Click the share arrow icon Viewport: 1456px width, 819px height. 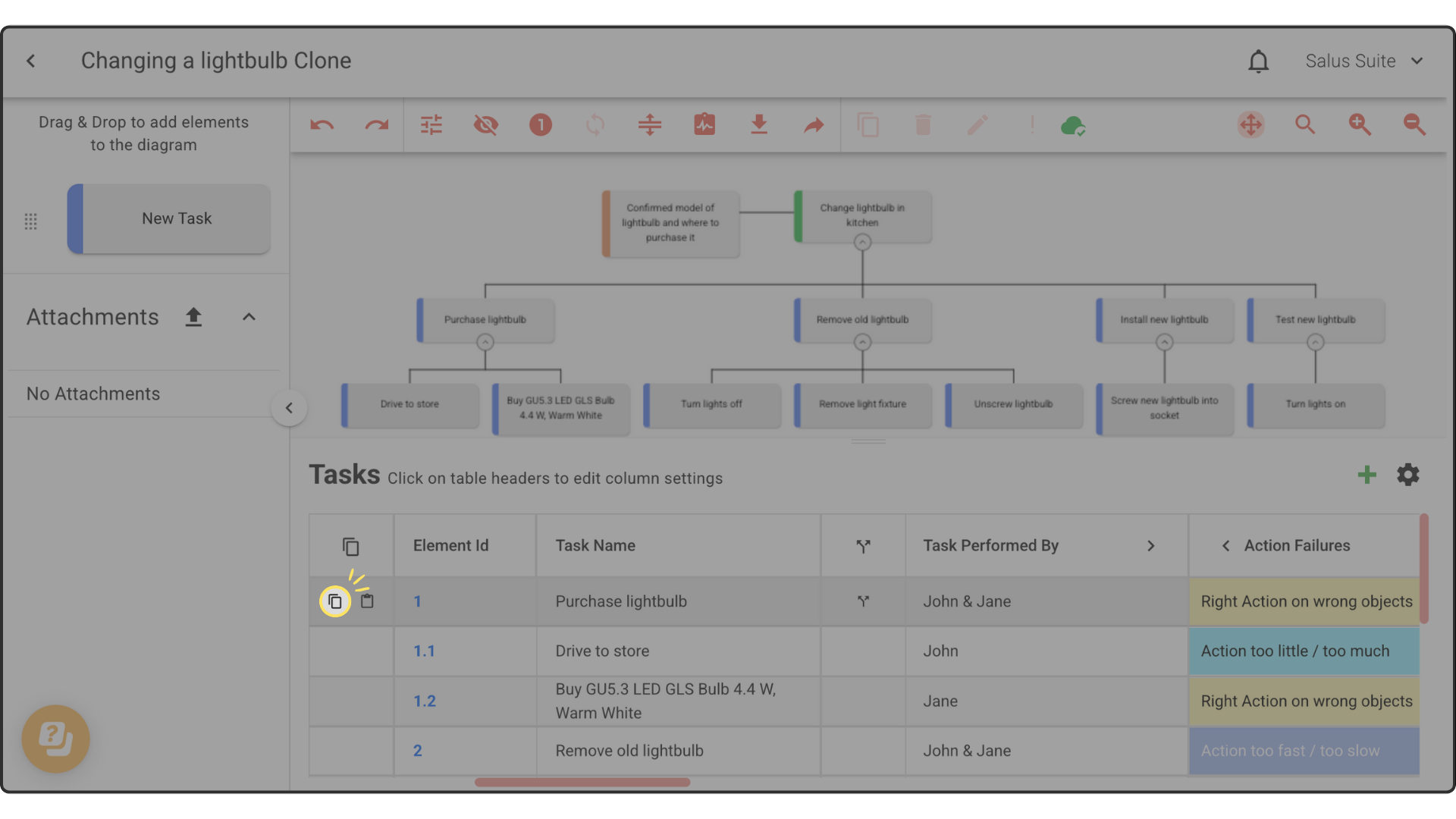pos(814,125)
